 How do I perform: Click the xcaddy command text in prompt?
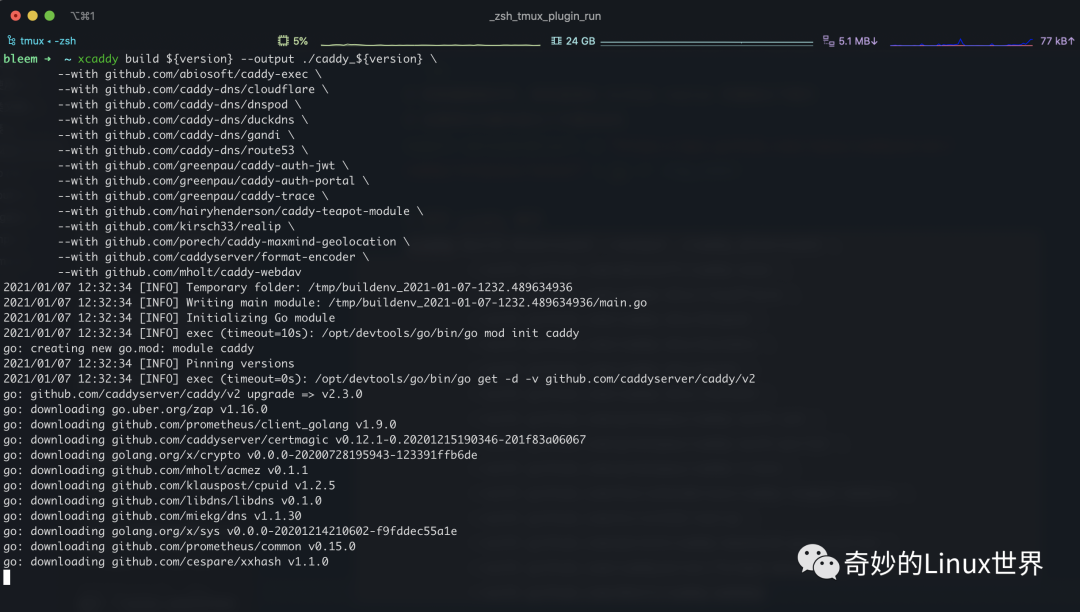point(96,58)
